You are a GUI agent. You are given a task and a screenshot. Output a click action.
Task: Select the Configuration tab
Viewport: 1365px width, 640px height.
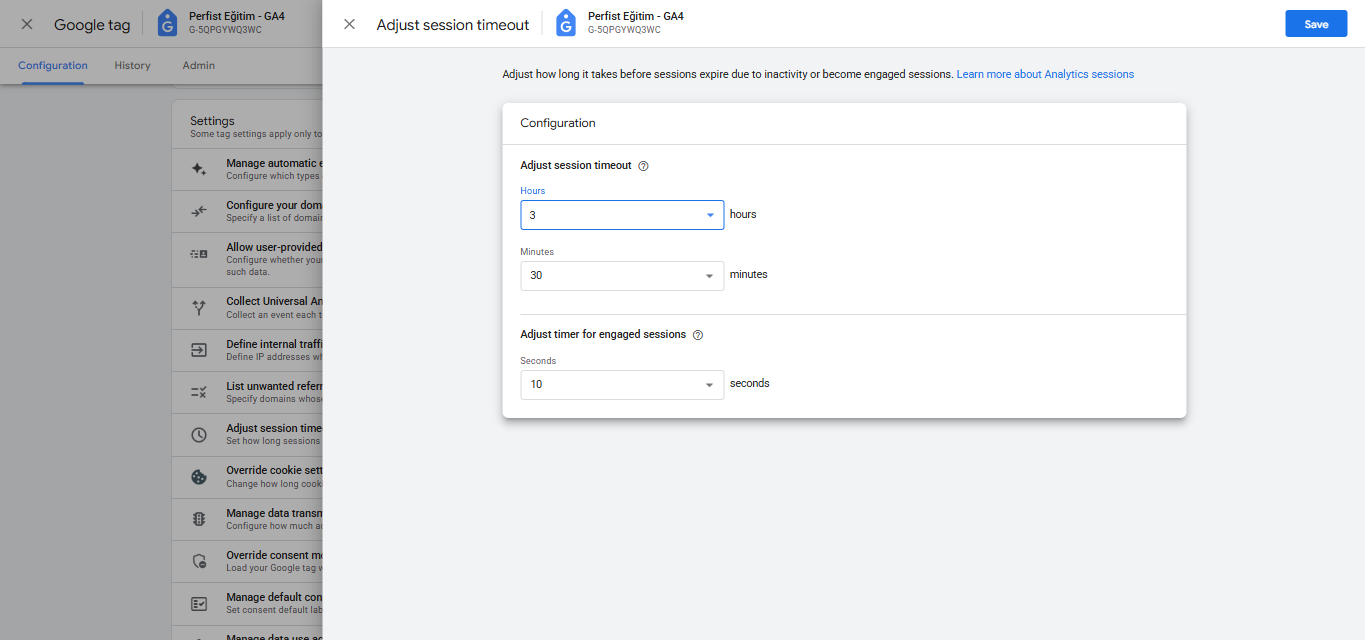pyautogui.click(x=53, y=66)
